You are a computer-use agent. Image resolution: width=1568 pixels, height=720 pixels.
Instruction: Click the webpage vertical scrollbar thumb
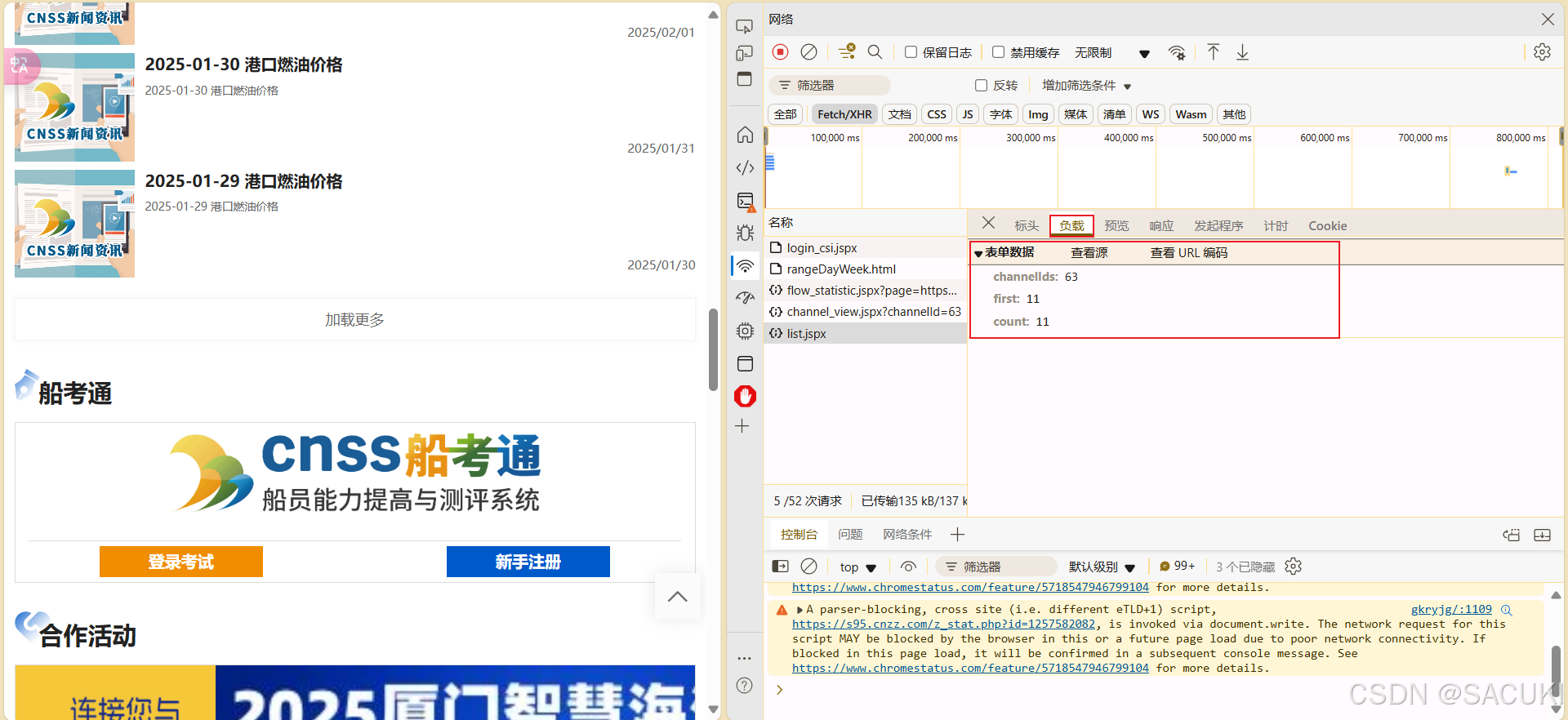coord(713,349)
